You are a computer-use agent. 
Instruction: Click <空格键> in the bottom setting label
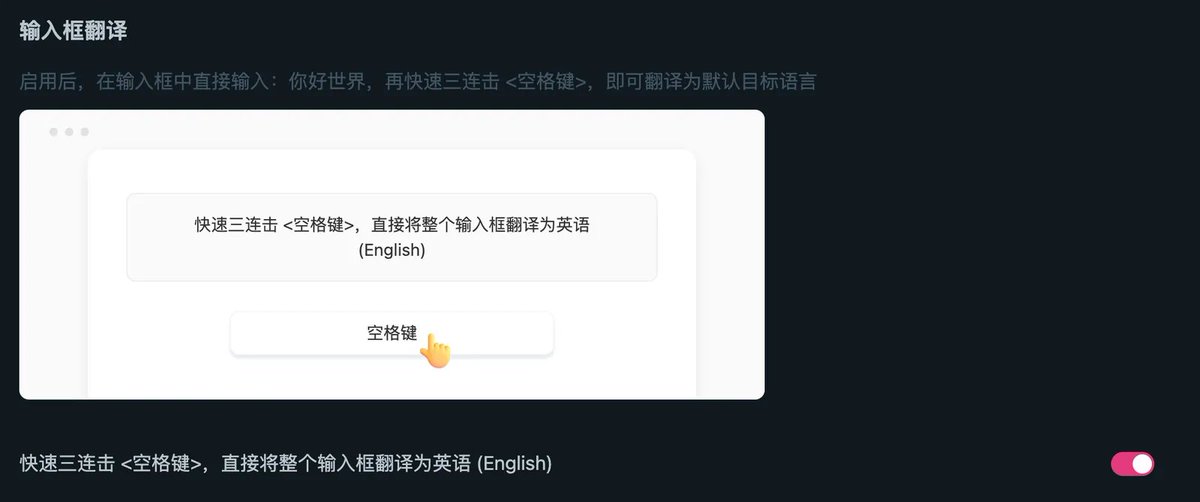(x=162, y=464)
